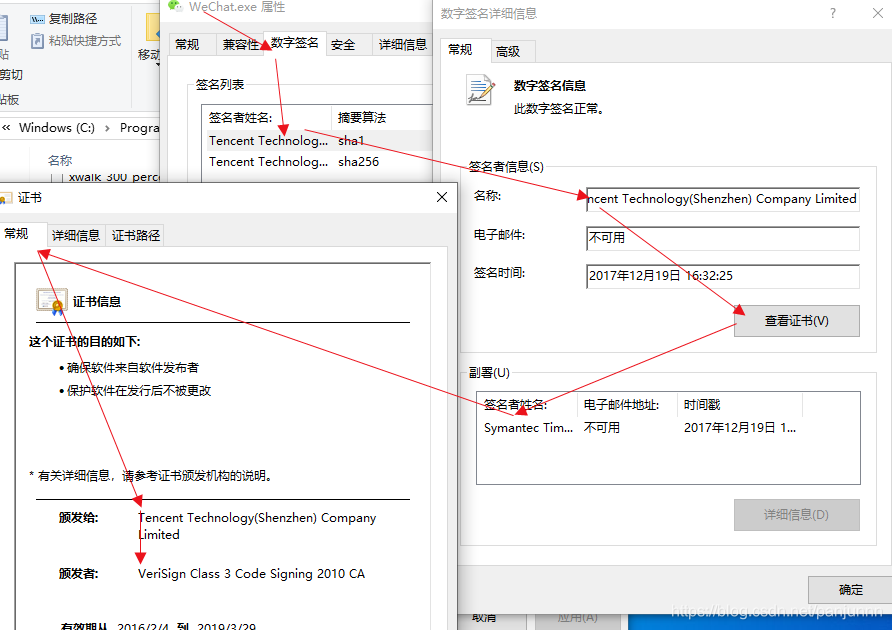
Task: Click the Paste Shortcut (粘贴快捷方式) icon
Action: [x=38, y=41]
